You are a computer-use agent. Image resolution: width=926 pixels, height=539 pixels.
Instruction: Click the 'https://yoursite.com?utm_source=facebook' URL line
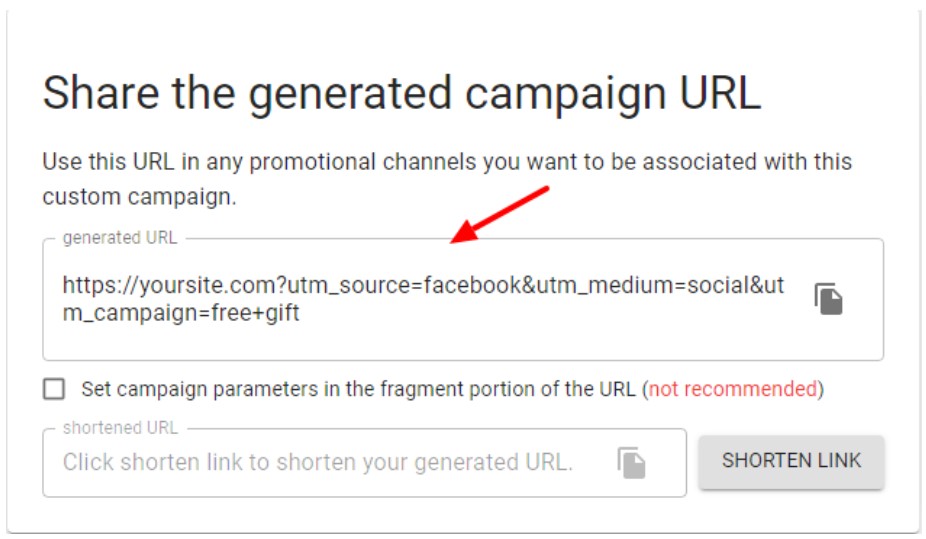[291, 286]
